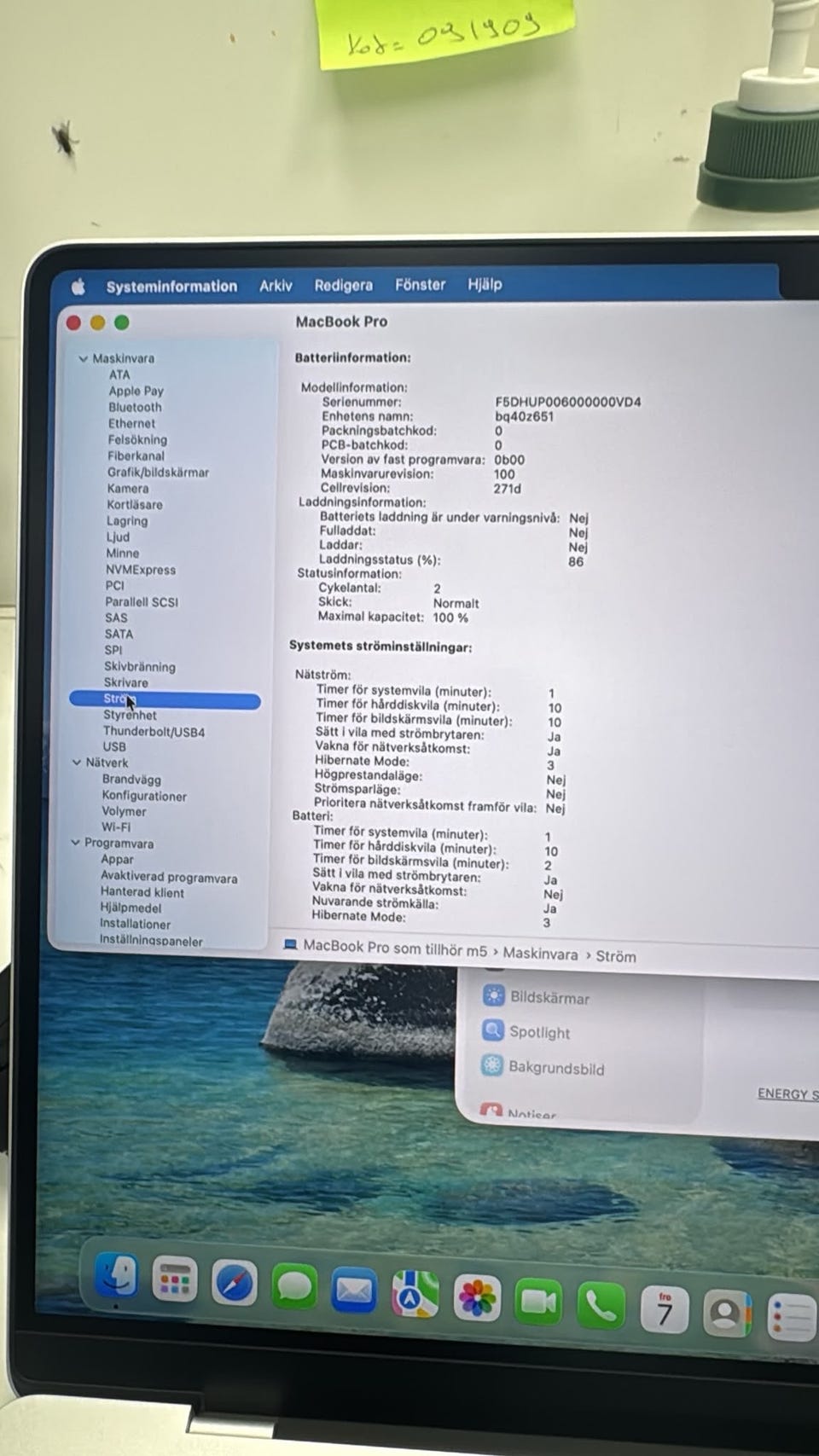Click the ENERGY link in settings window
The width and height of the screenshot is (819, 1456).
(x=787, y=1093)
